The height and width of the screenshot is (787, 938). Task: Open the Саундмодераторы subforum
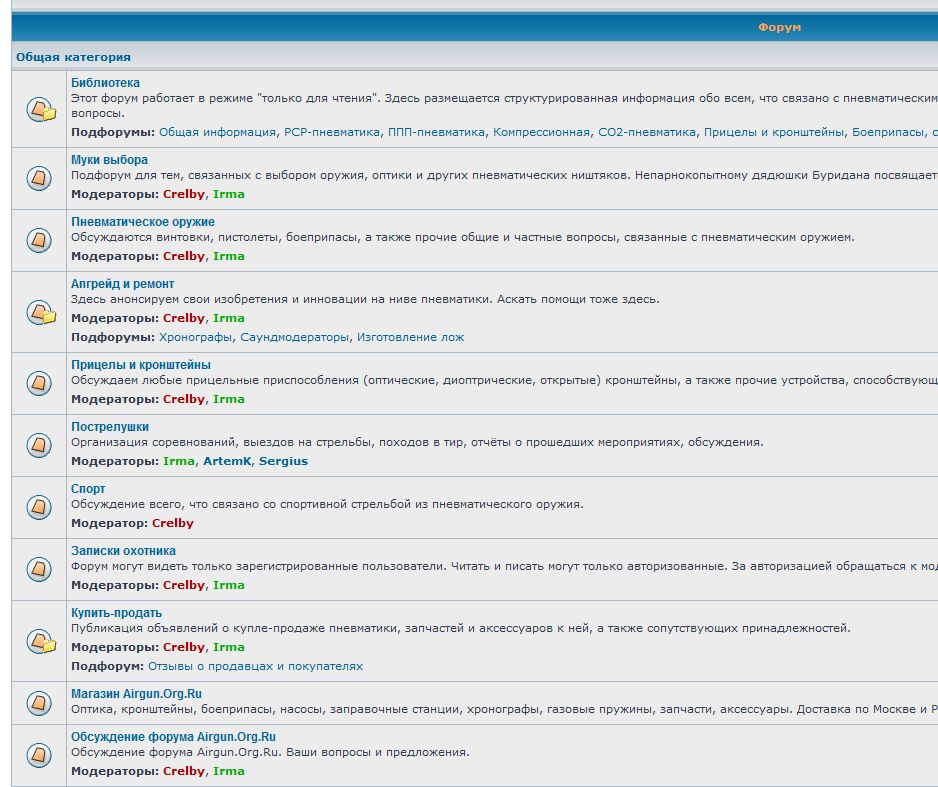click(x=295, y=337)
